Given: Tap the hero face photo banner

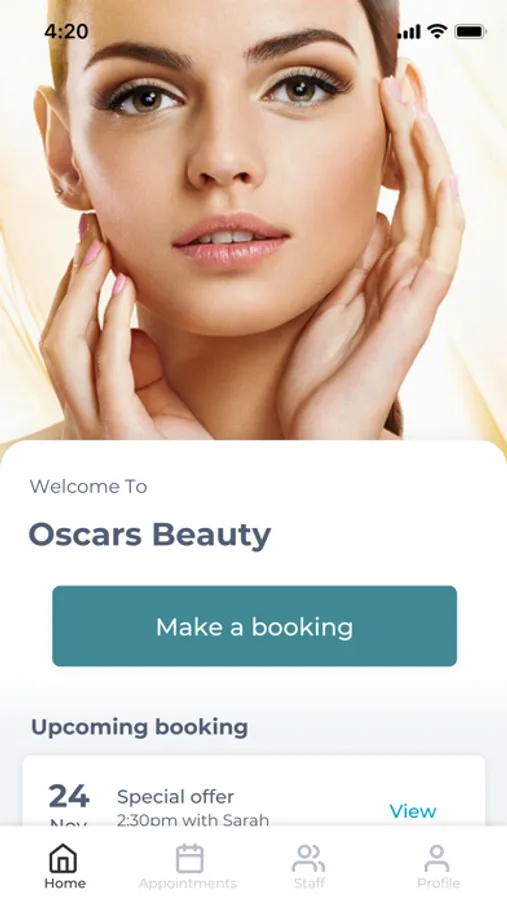Looking at the screenshot, I should click(x=253, y=221).
